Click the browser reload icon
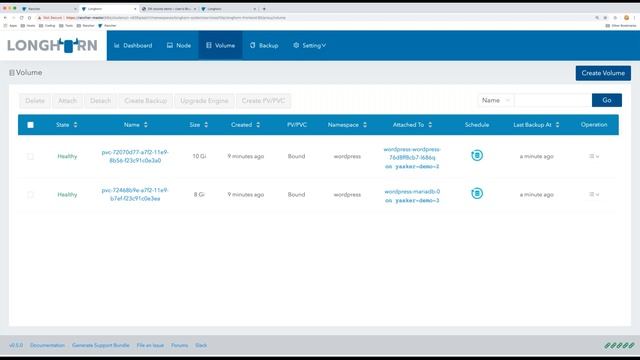This screenshot has height=360, width=640. (x=21, y=18)
